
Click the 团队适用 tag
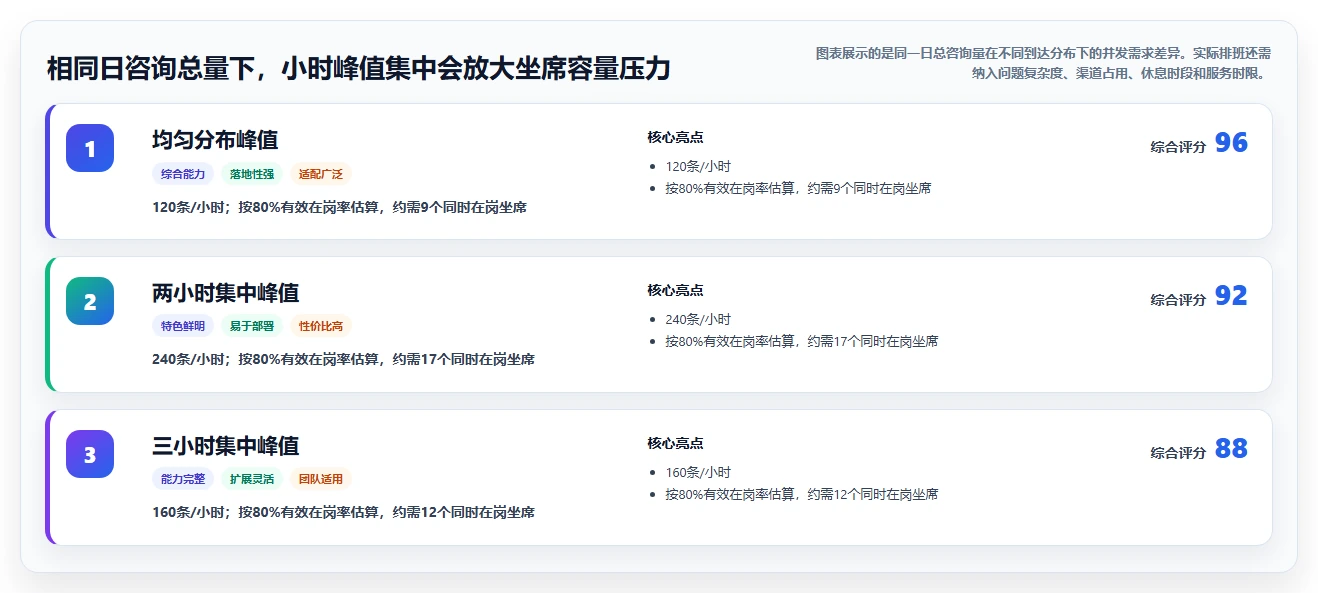pyautogui.click(x=321, y=479)
